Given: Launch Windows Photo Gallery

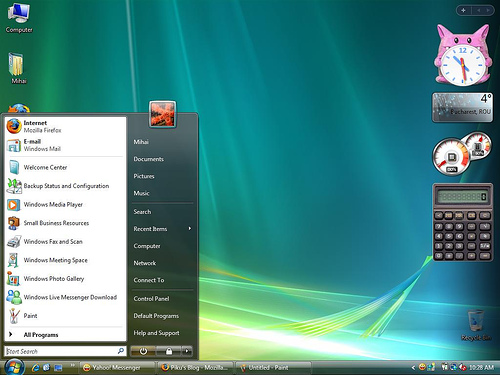Looking at the screenshot, I should (x=65, y=278).
